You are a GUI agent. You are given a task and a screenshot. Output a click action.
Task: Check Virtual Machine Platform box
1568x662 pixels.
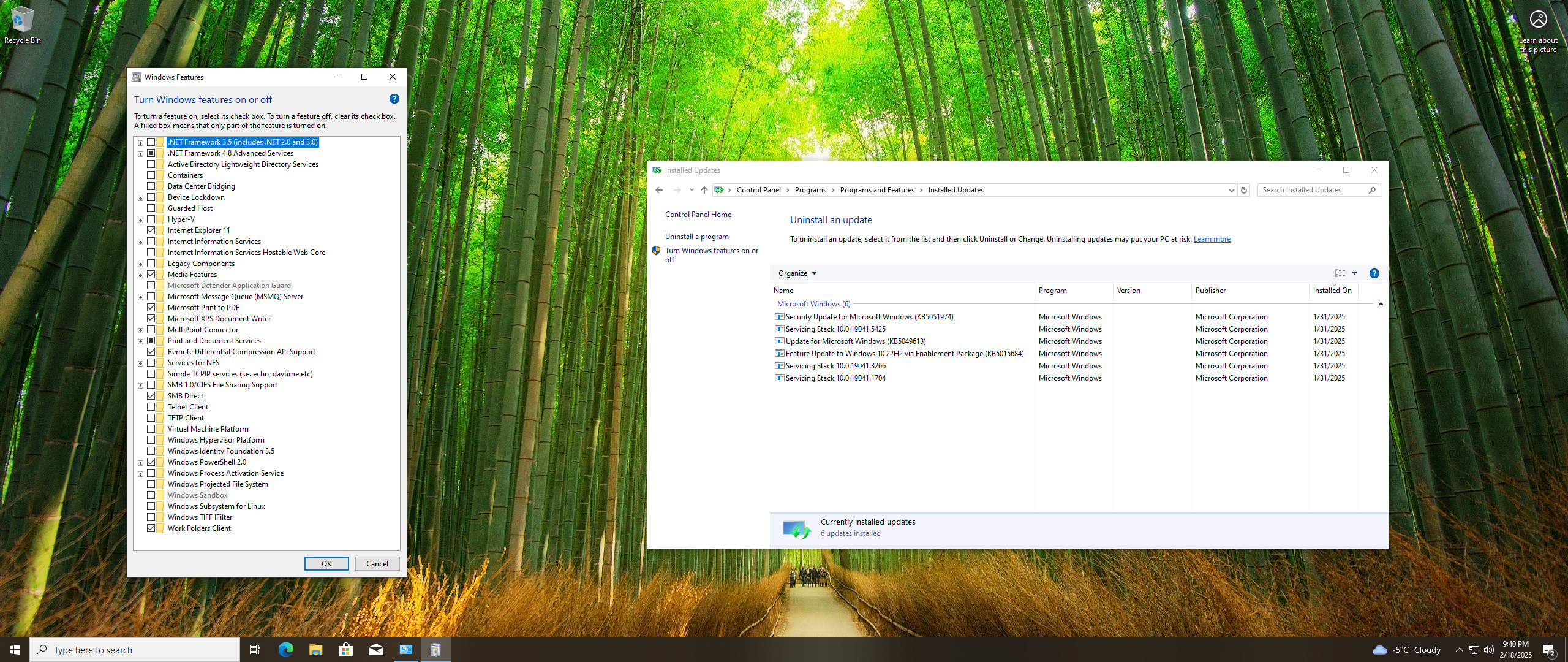(x=151, y=429)
